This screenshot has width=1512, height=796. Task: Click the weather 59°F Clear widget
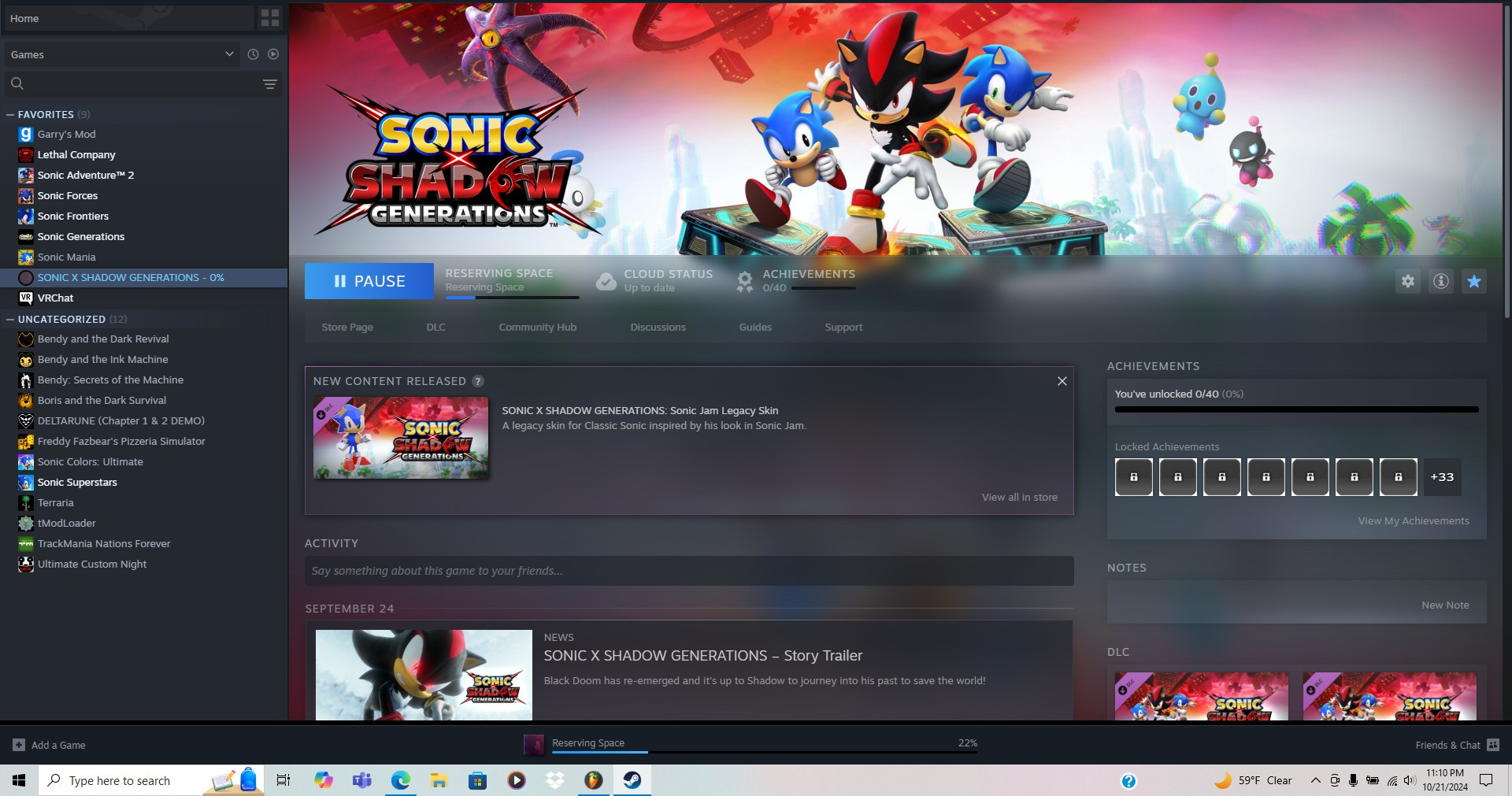(1252, 780)
